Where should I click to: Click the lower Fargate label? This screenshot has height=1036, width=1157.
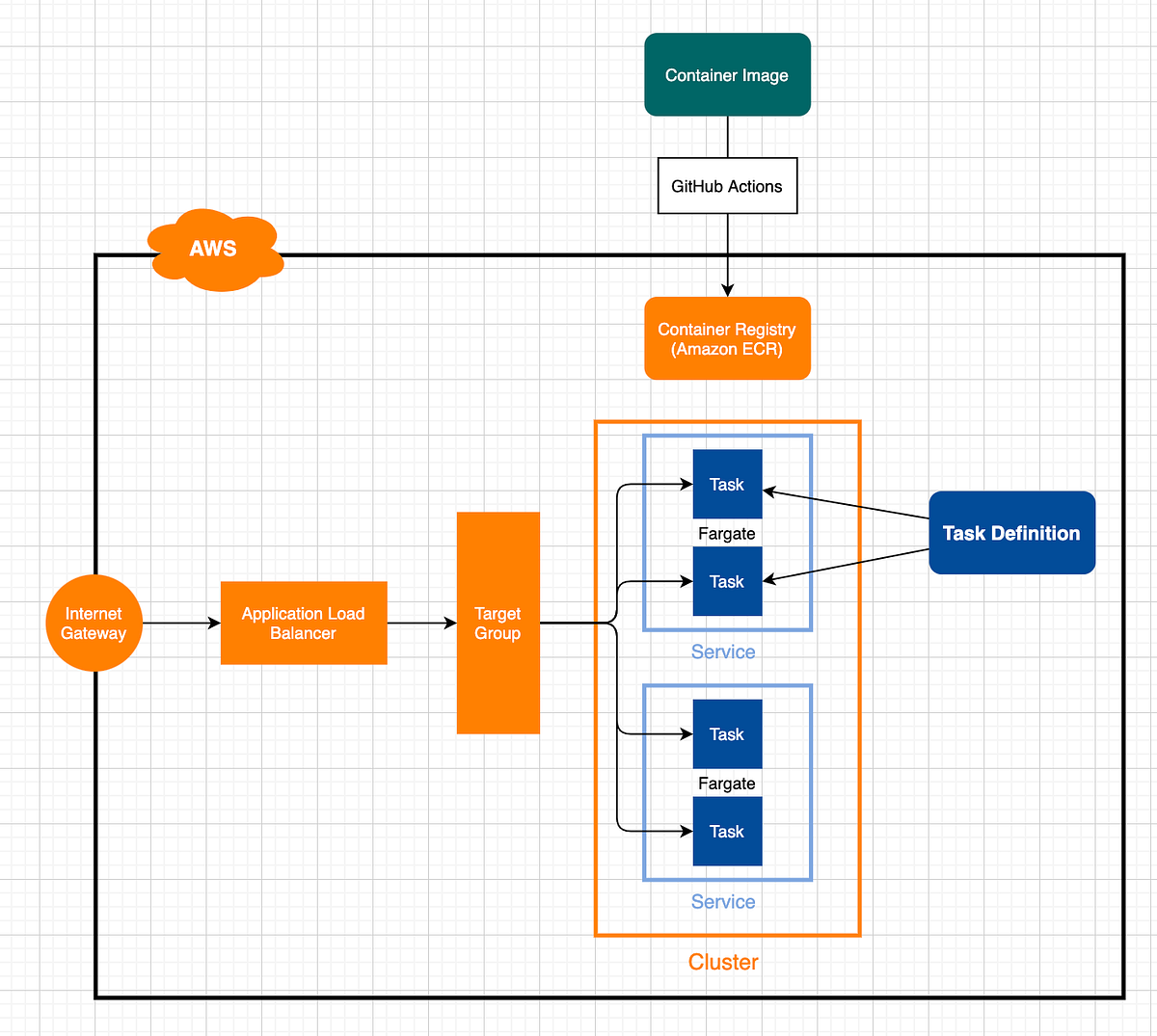coord(727,784)
